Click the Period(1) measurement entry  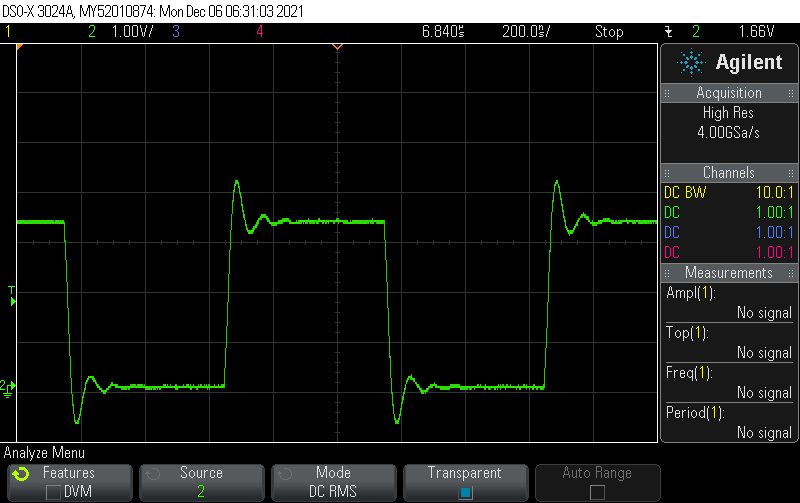pos(729,422)
